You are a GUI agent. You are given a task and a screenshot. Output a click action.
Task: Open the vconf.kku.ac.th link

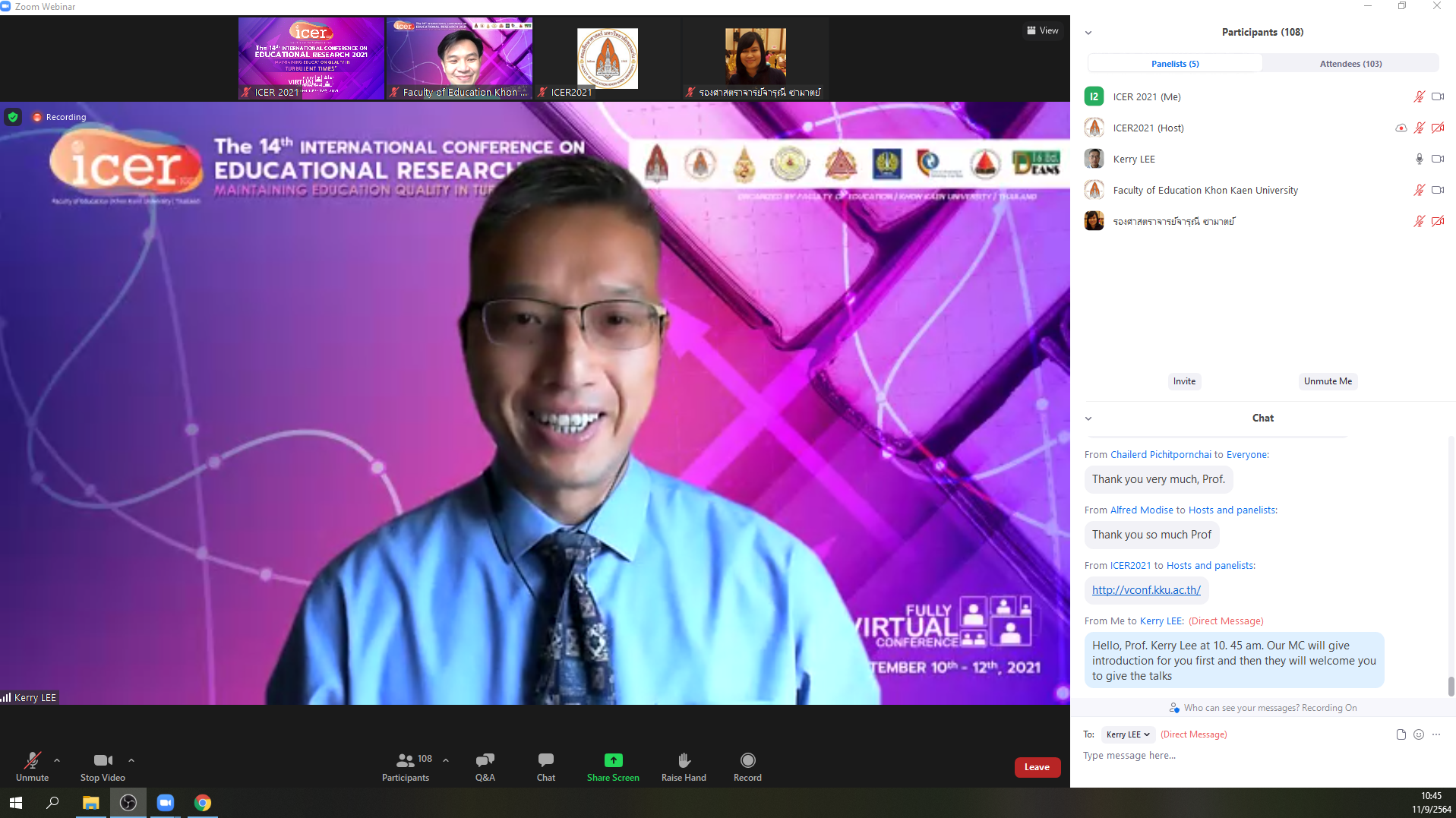(1146, 590)
